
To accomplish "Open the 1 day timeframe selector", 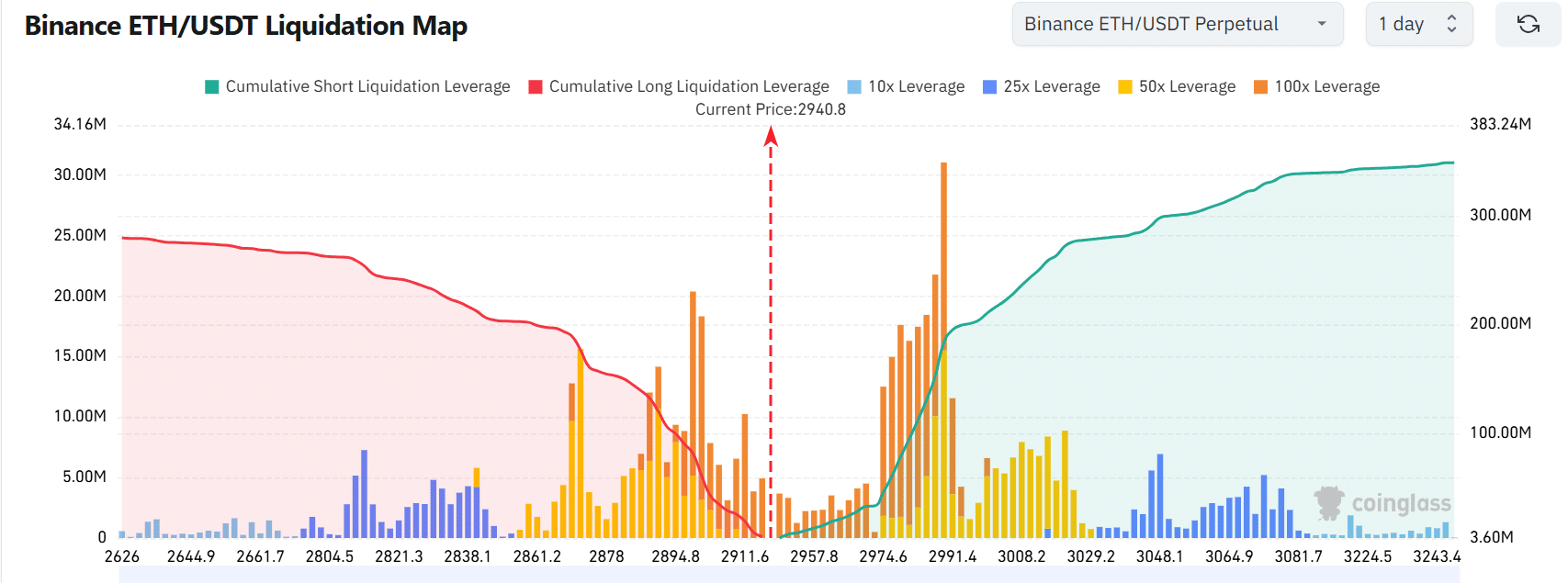I will point(1400,24).
